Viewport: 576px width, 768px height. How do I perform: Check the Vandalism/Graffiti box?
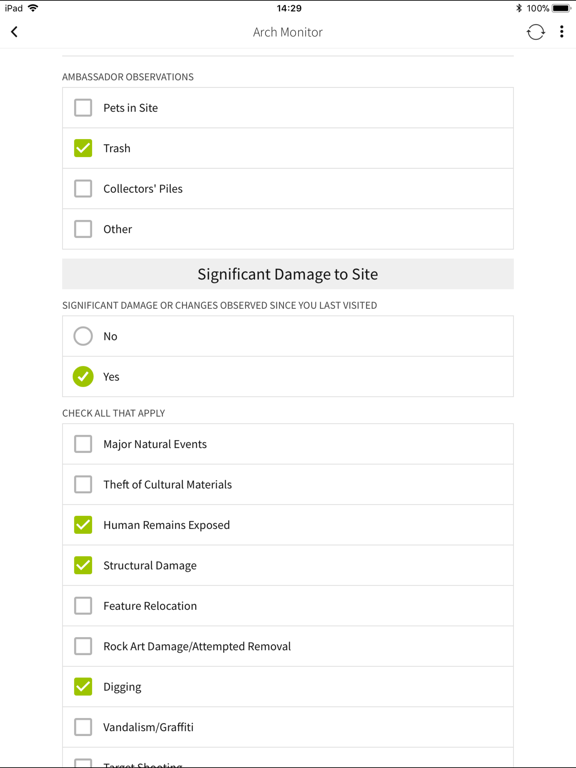(x=83, y=727)
